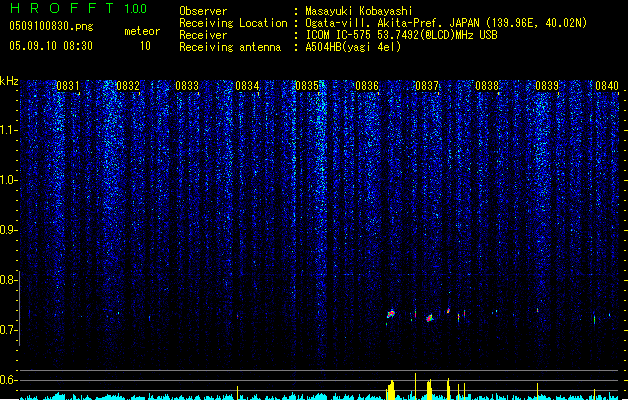
Task: Click the 1.0 kHz axis label
Action: (8, 180)
